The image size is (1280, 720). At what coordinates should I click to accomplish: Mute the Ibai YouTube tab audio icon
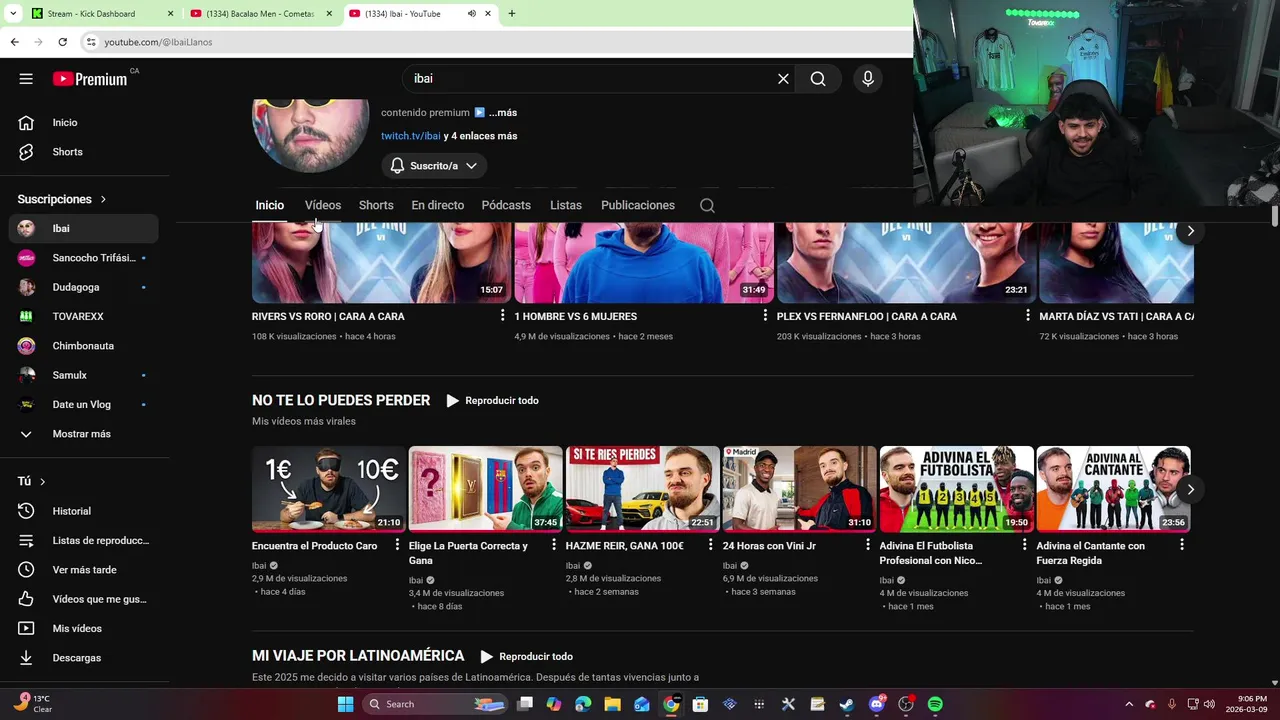(471, 14)
